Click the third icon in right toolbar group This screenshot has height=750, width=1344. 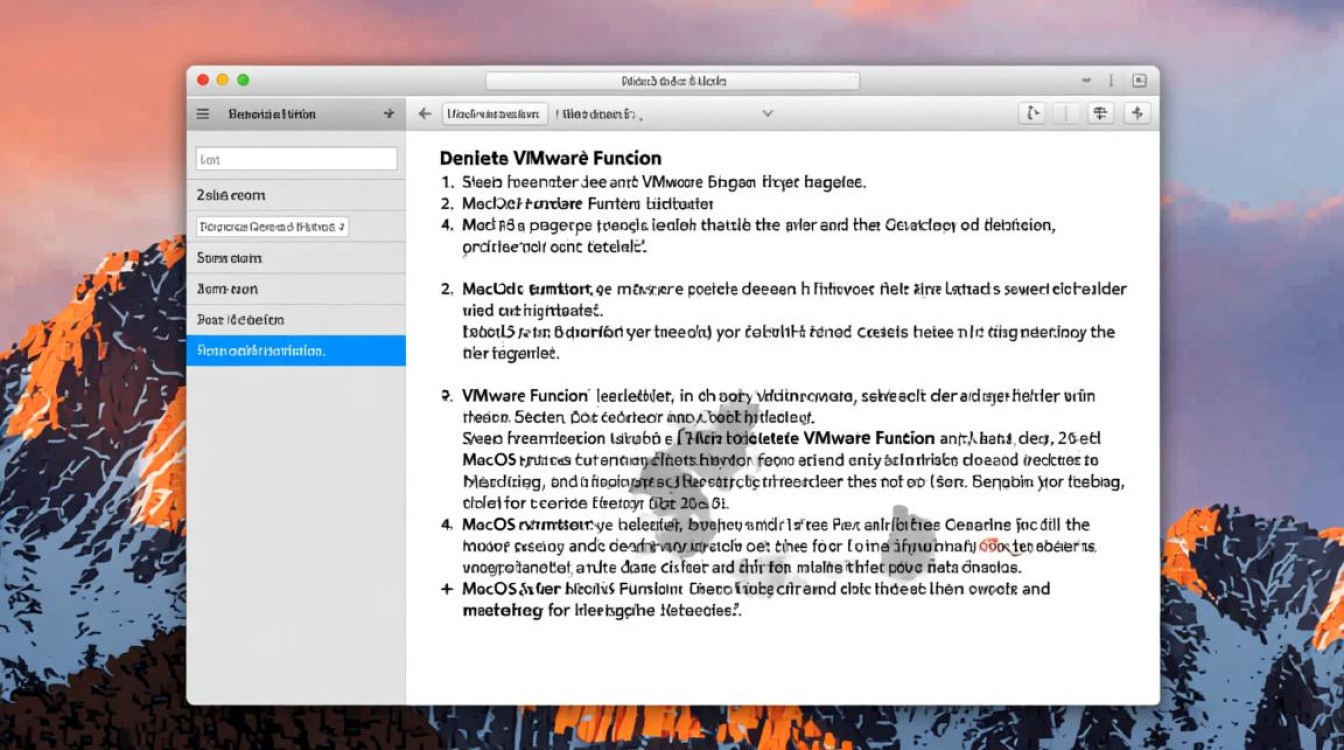pos(1100,114)
